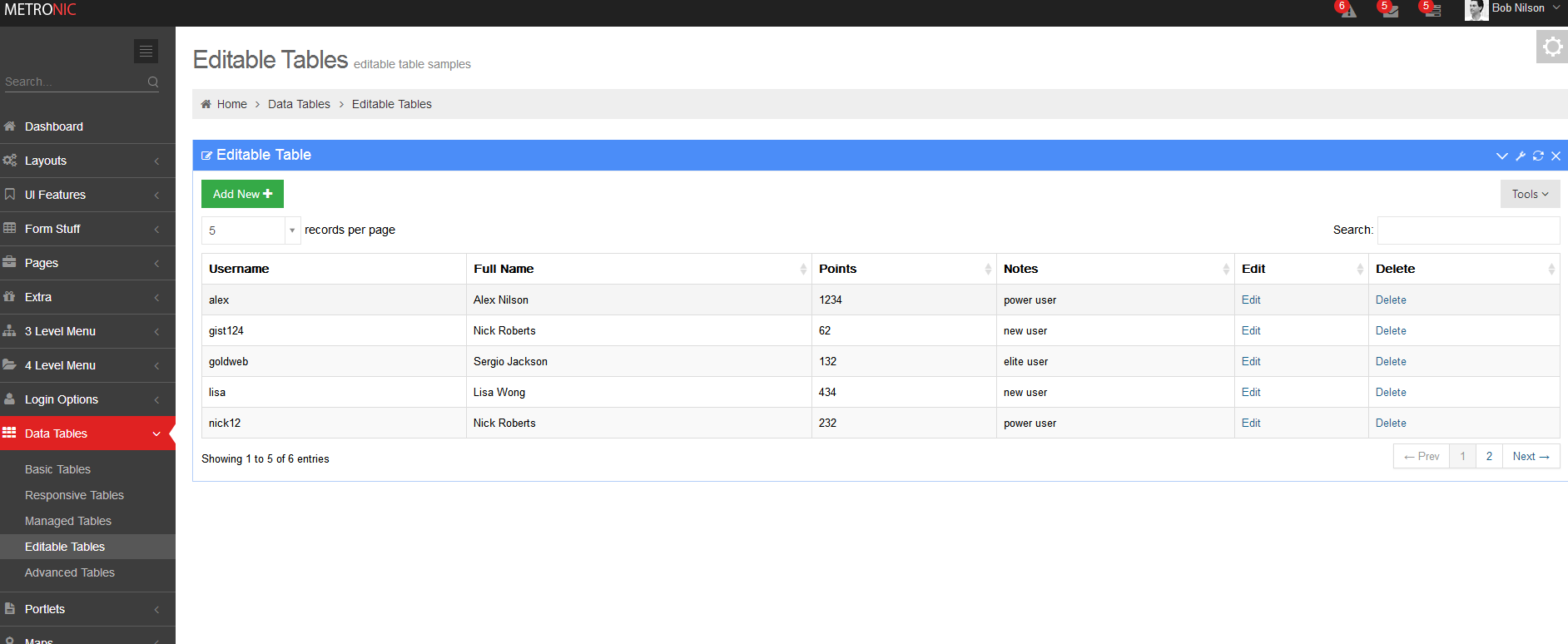Click the Form Stuff table icon
The height and width of the screenshot is (644, 1568).
click(x=10, y=229)
